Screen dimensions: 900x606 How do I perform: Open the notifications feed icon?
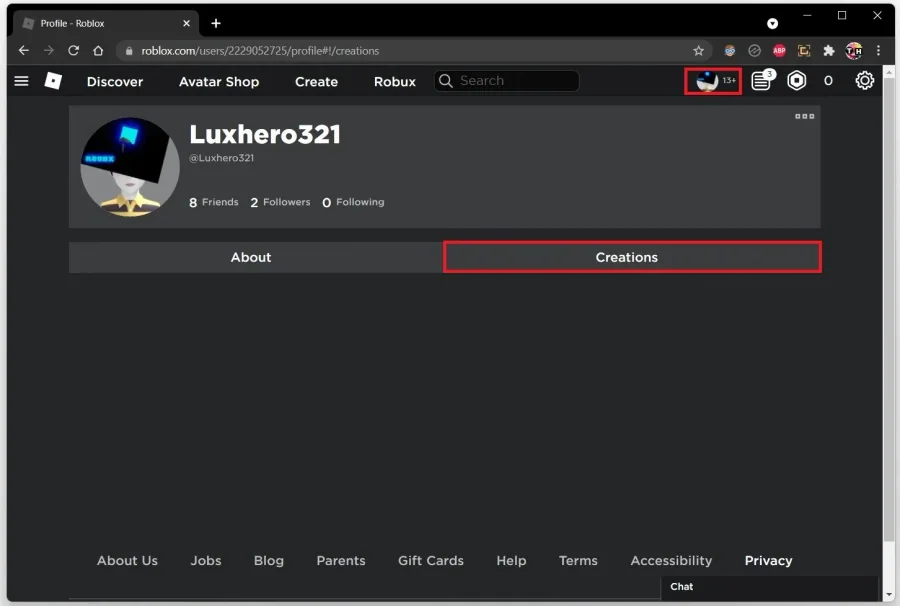point(763,80)
